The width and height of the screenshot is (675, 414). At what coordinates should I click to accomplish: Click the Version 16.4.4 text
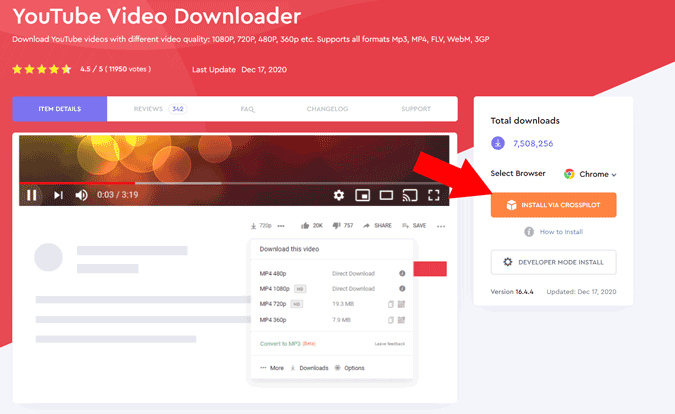pos(512,292)
